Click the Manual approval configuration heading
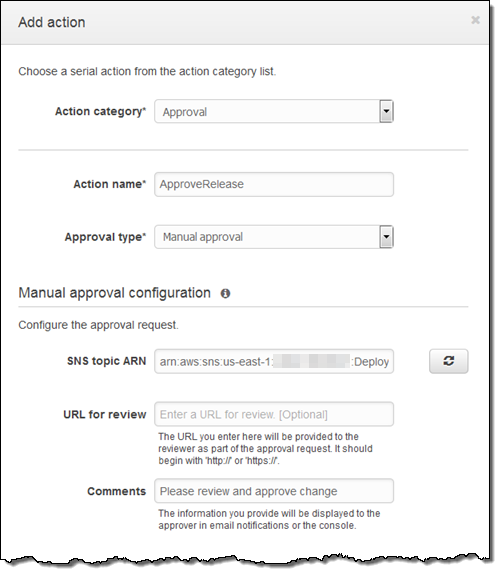The image size is (500, 574). (x=115, y=293)
